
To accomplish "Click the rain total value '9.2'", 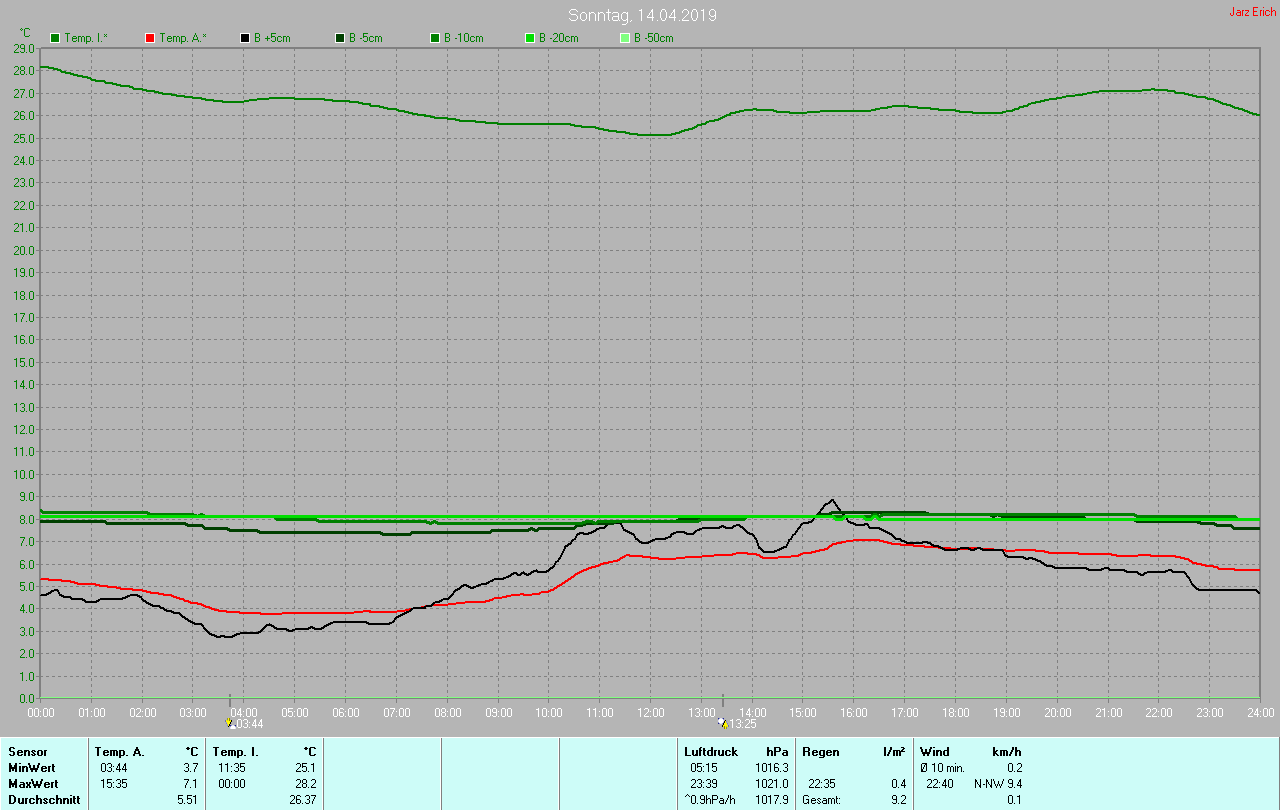I will 898,800.
